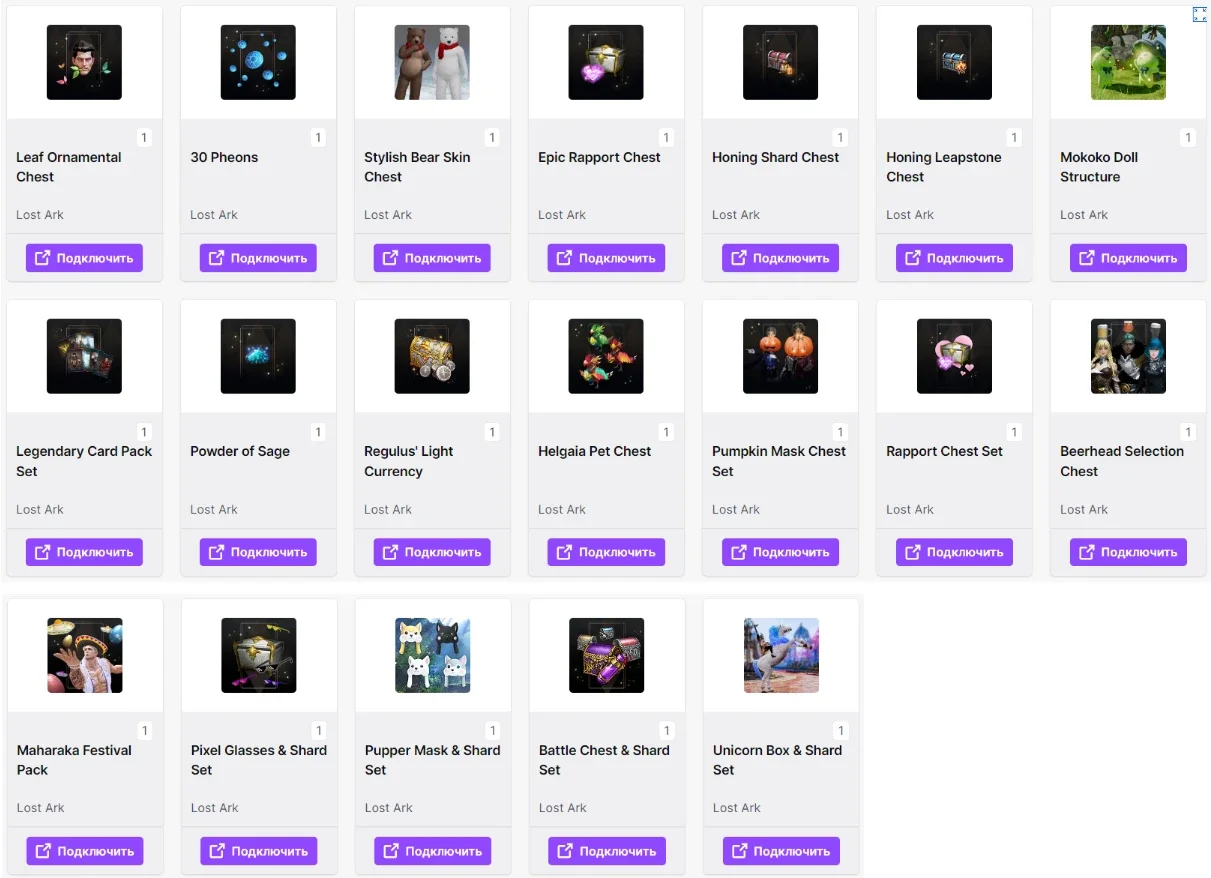Connect the Maharaka Festival Pack drop
The image size is (1211, 878).
tap(85, 851)
